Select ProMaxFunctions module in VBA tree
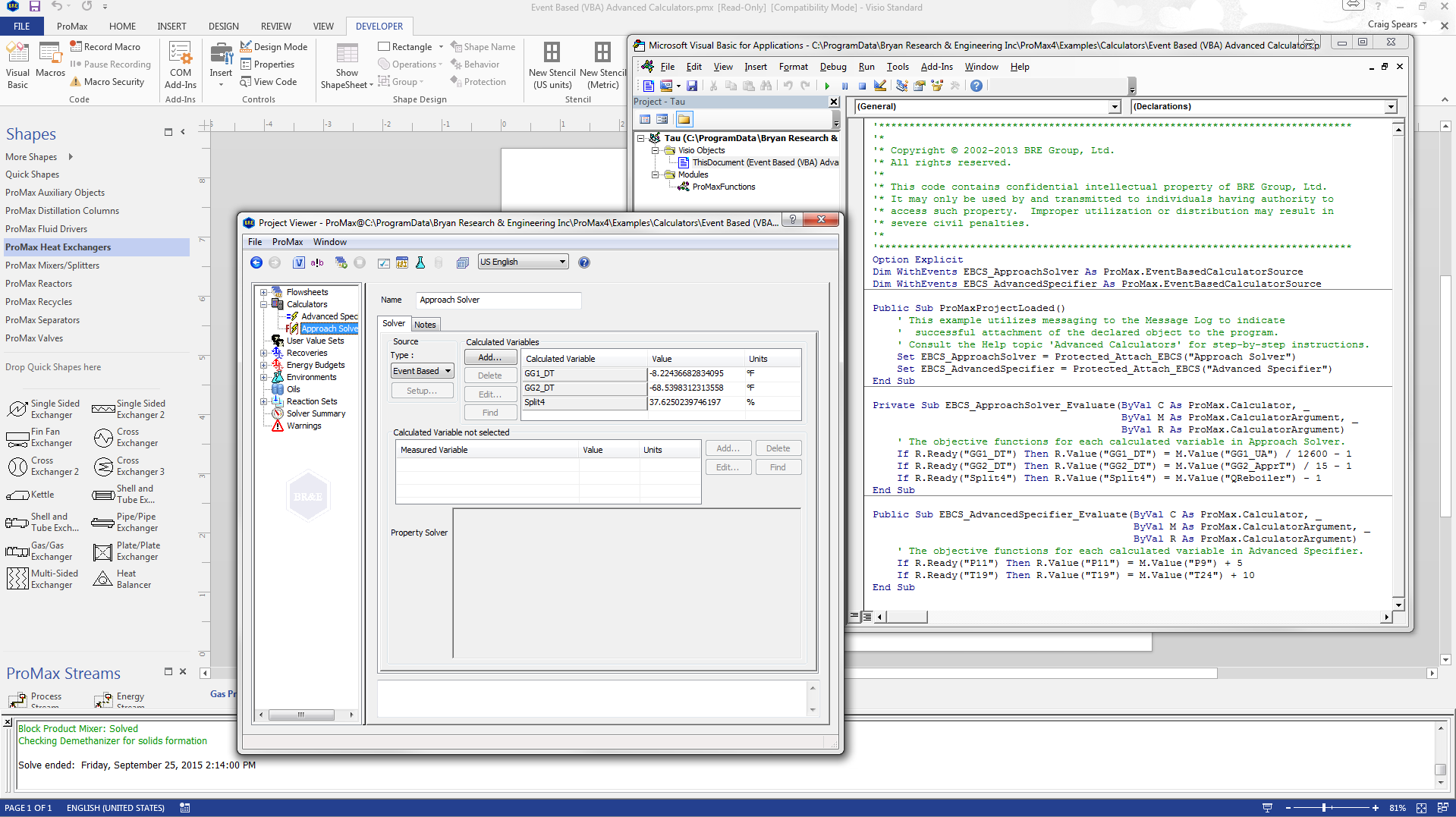Screen dimensions: 1456x817 (724, 187)
